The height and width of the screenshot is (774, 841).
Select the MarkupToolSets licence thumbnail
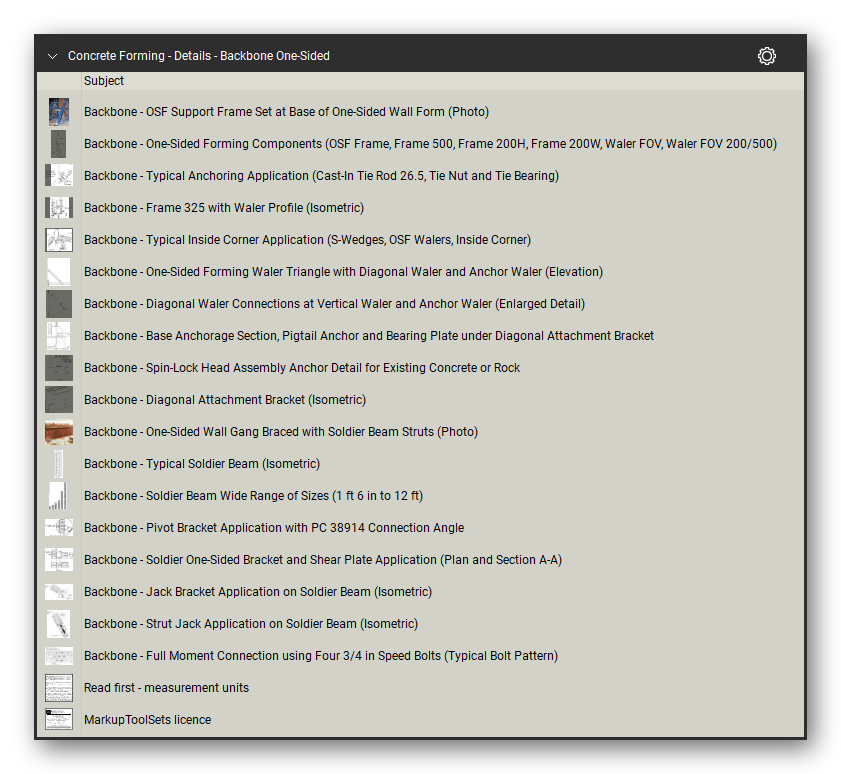tap(58, 720)
